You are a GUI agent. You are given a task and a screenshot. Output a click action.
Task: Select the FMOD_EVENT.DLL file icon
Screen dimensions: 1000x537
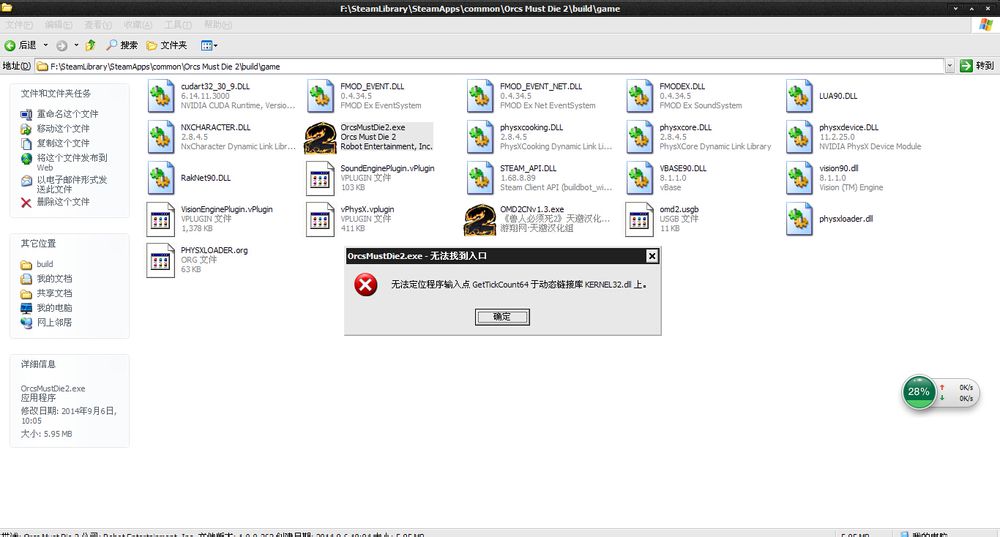point(320,96)
